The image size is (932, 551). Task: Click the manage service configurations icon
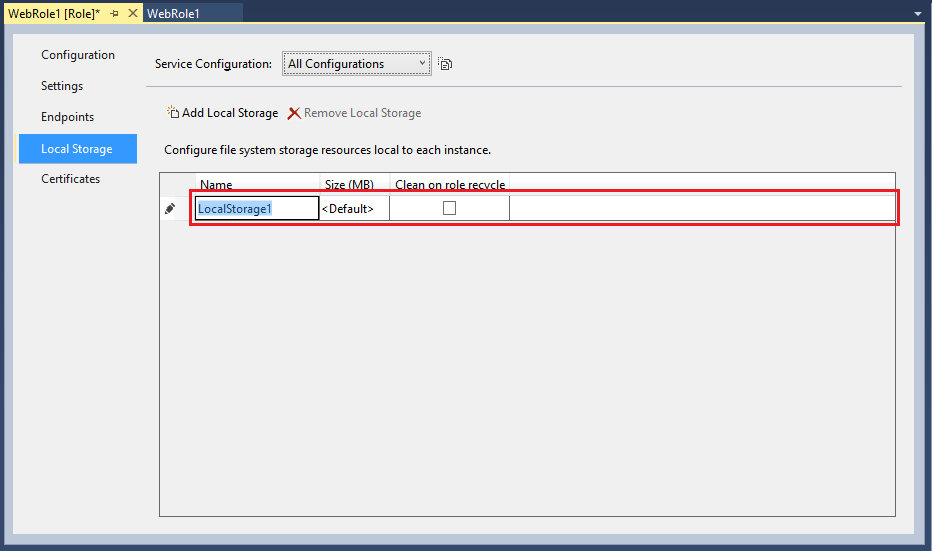(x=446, y=64)
